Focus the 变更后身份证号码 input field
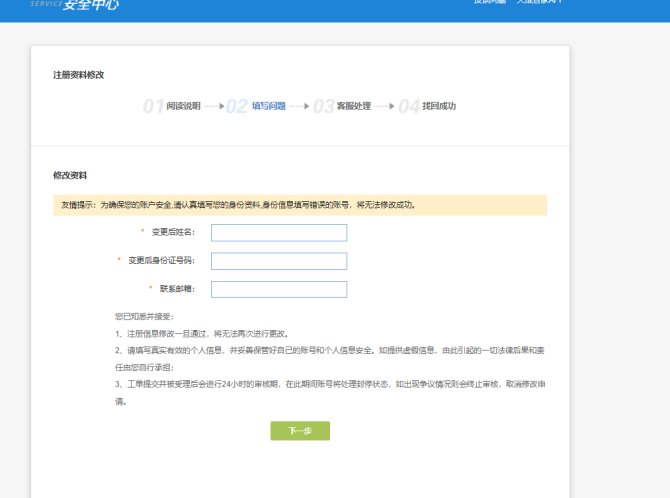The width and height of the screenshot is (670, 498). click(279, 261)
